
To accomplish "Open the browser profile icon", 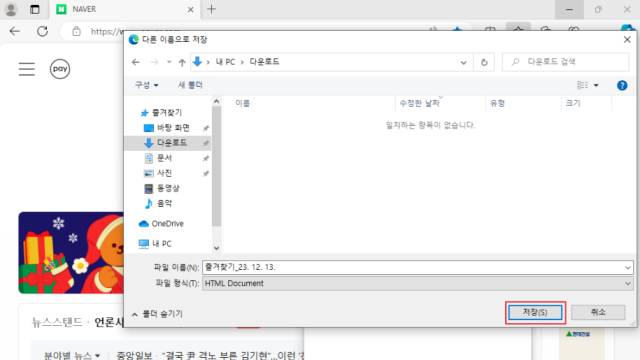I will point(11,9).
